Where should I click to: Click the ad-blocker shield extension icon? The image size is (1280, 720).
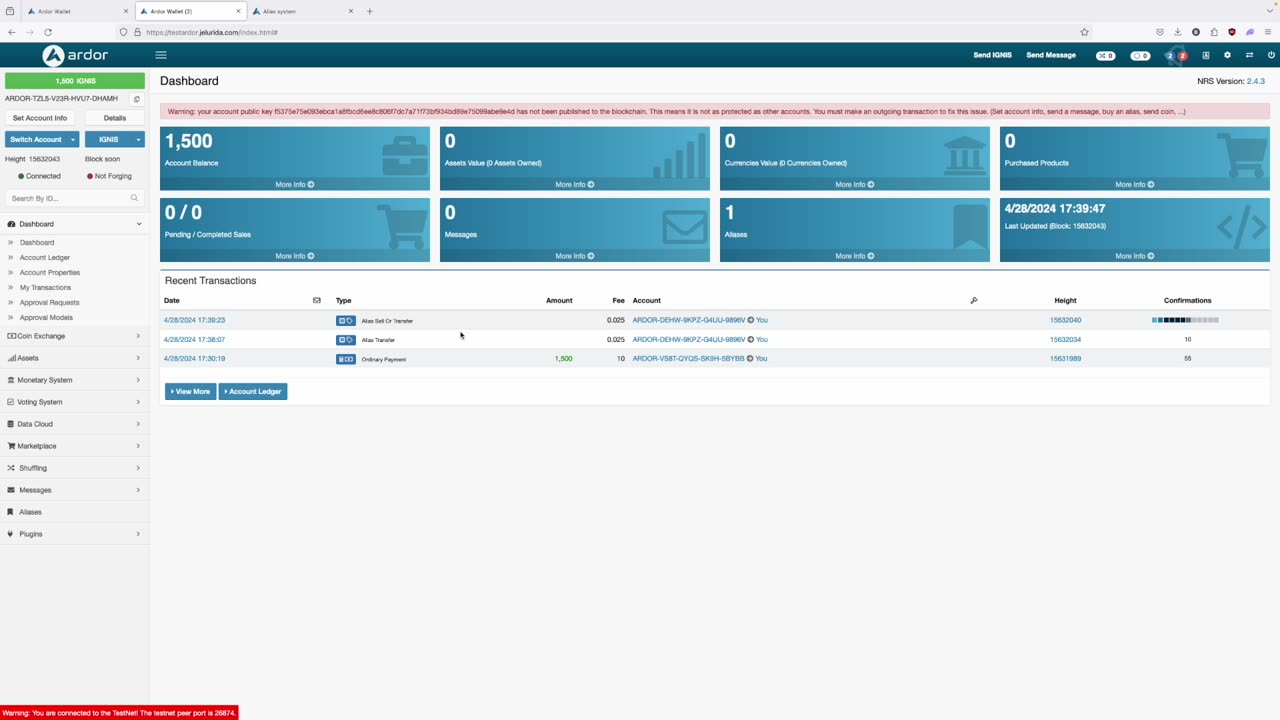click(x=1232, y=32)
